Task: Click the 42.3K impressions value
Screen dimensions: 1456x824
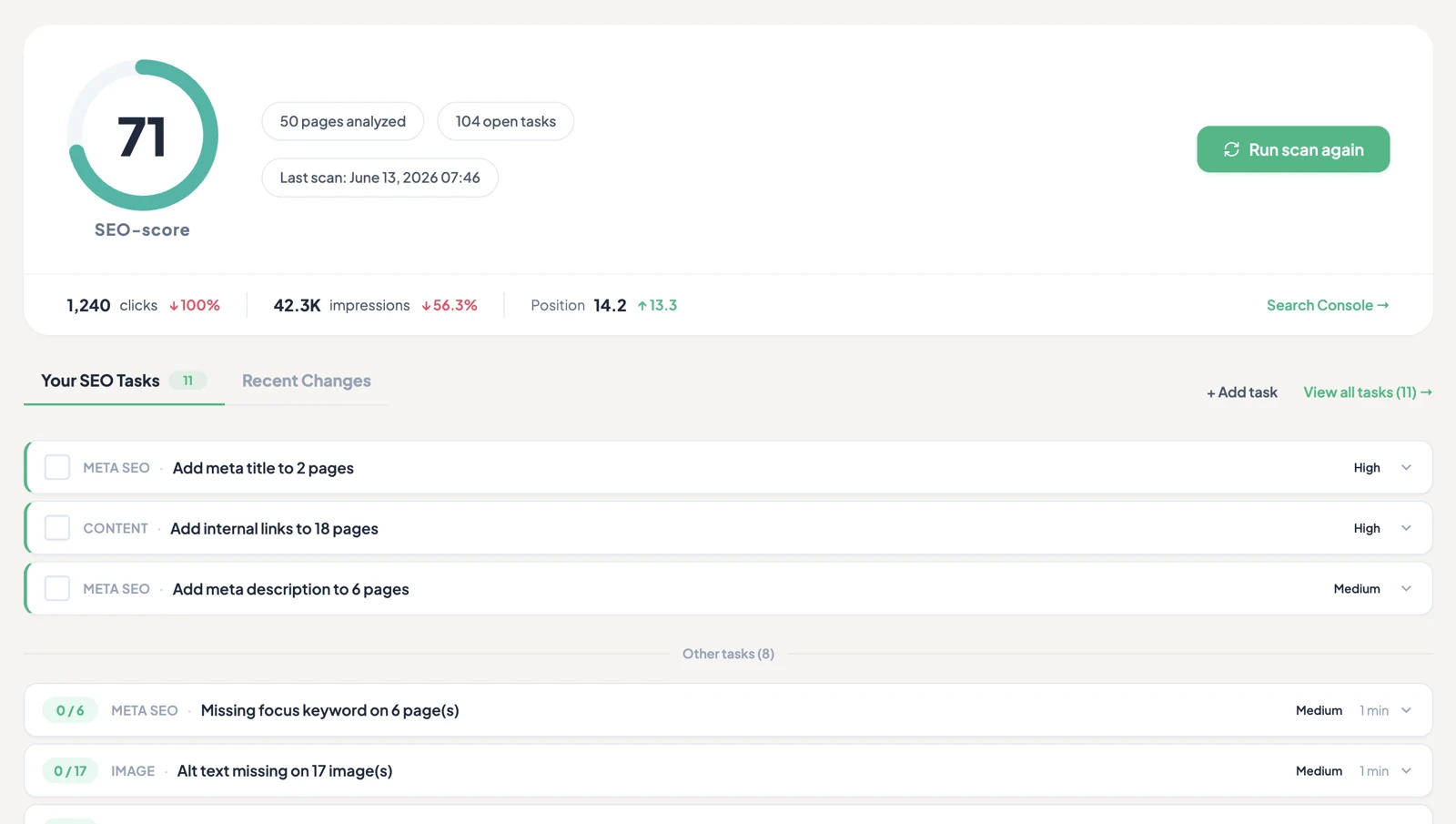Action: 297,305
